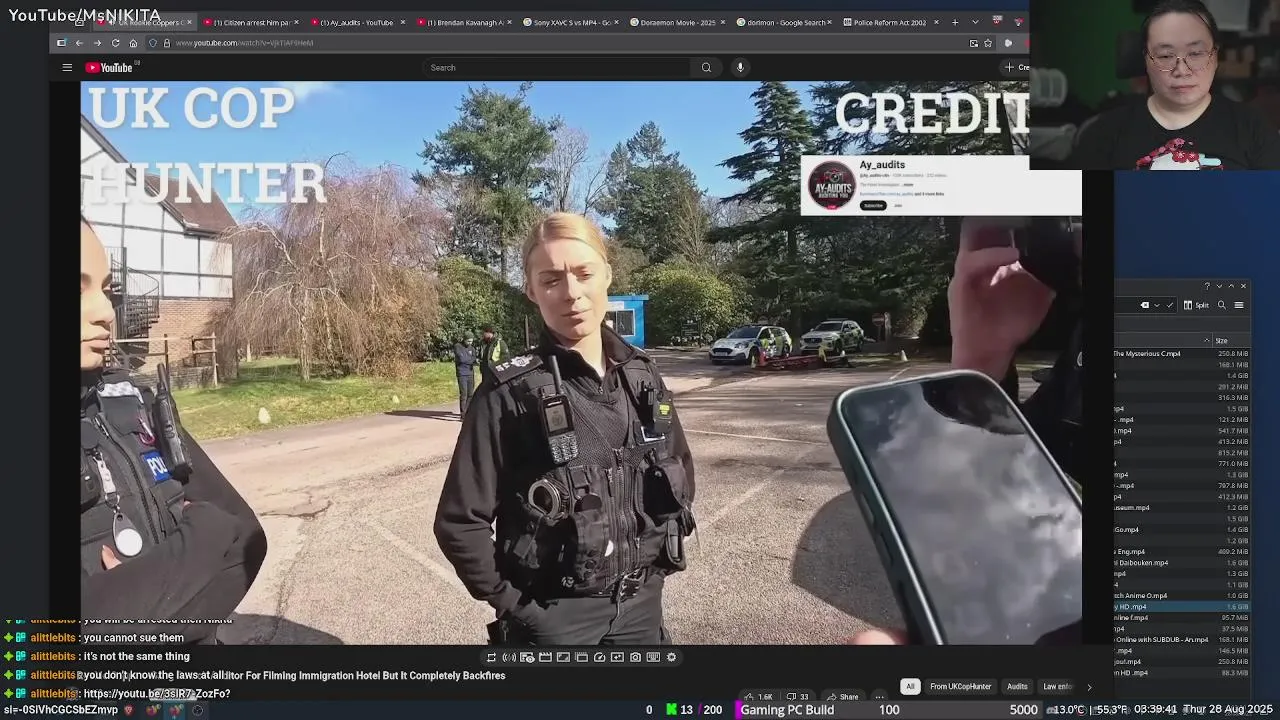The image size is (1280, 720).
Task: Select file 'Online with SUBDUB - An.mp4'
Action: click(x=1161, y=640)
